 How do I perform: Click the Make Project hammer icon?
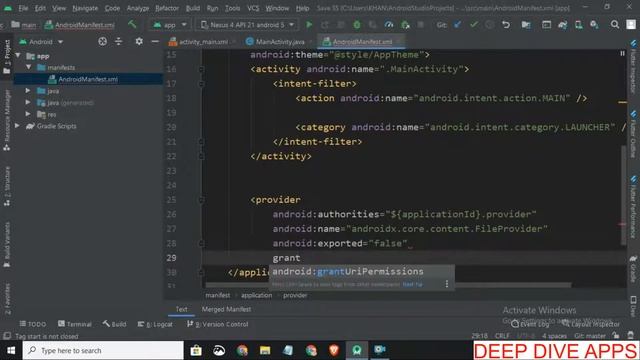132,24
